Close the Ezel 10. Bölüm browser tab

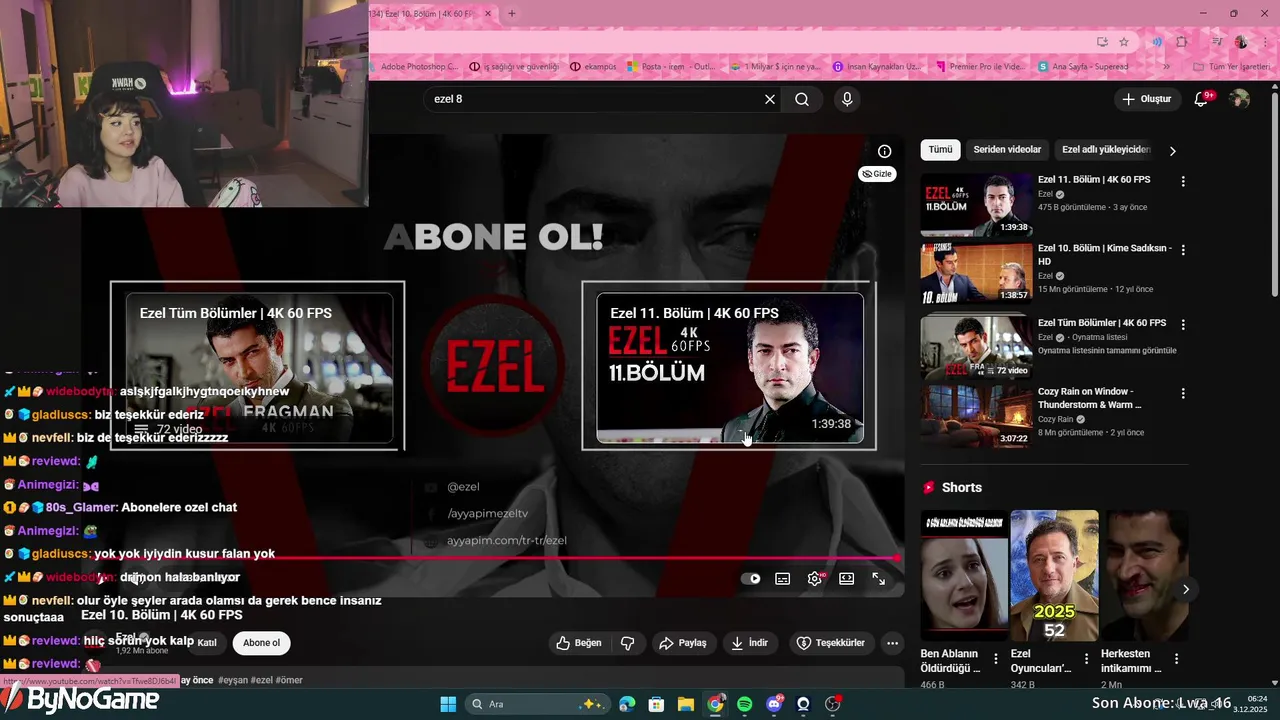point(488,13)
